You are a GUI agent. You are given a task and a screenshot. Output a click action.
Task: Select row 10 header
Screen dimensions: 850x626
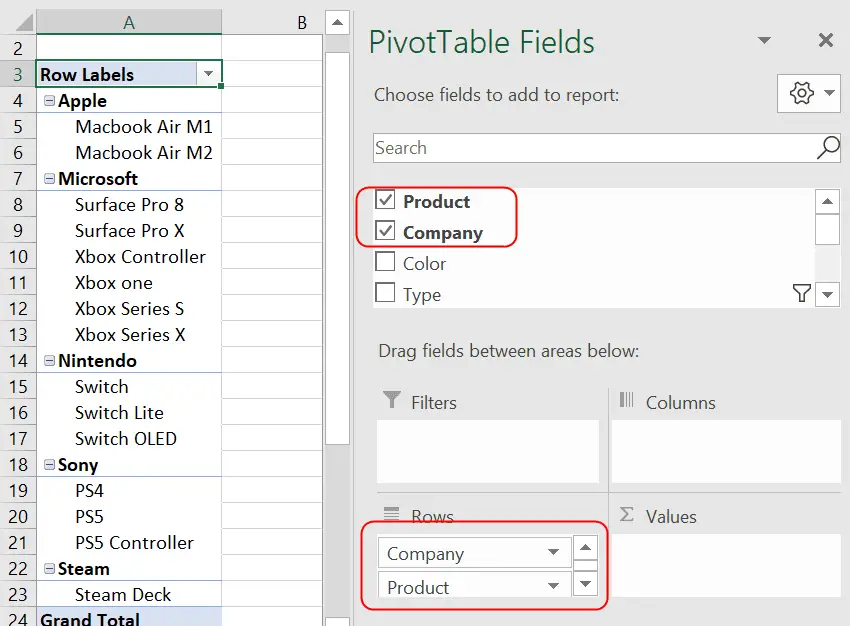(18, 256)
